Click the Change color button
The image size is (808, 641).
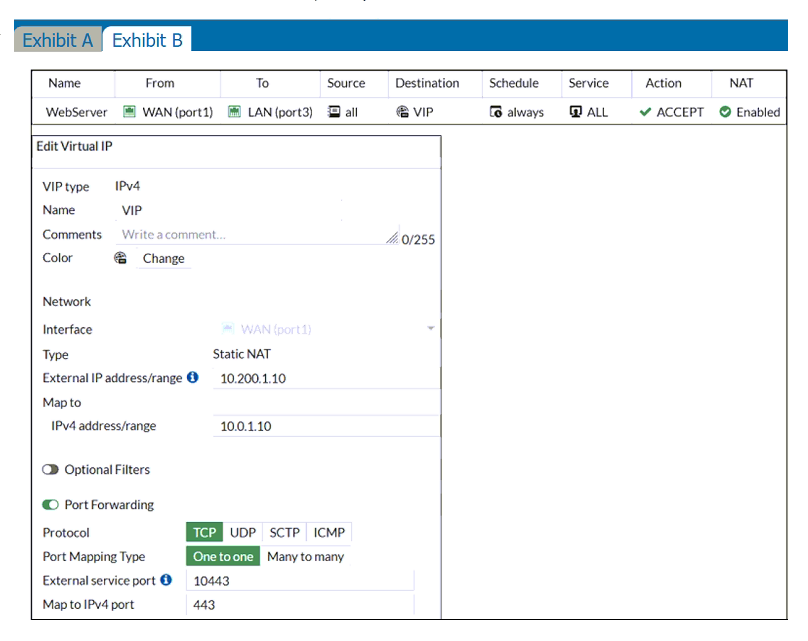coord(163,258)
